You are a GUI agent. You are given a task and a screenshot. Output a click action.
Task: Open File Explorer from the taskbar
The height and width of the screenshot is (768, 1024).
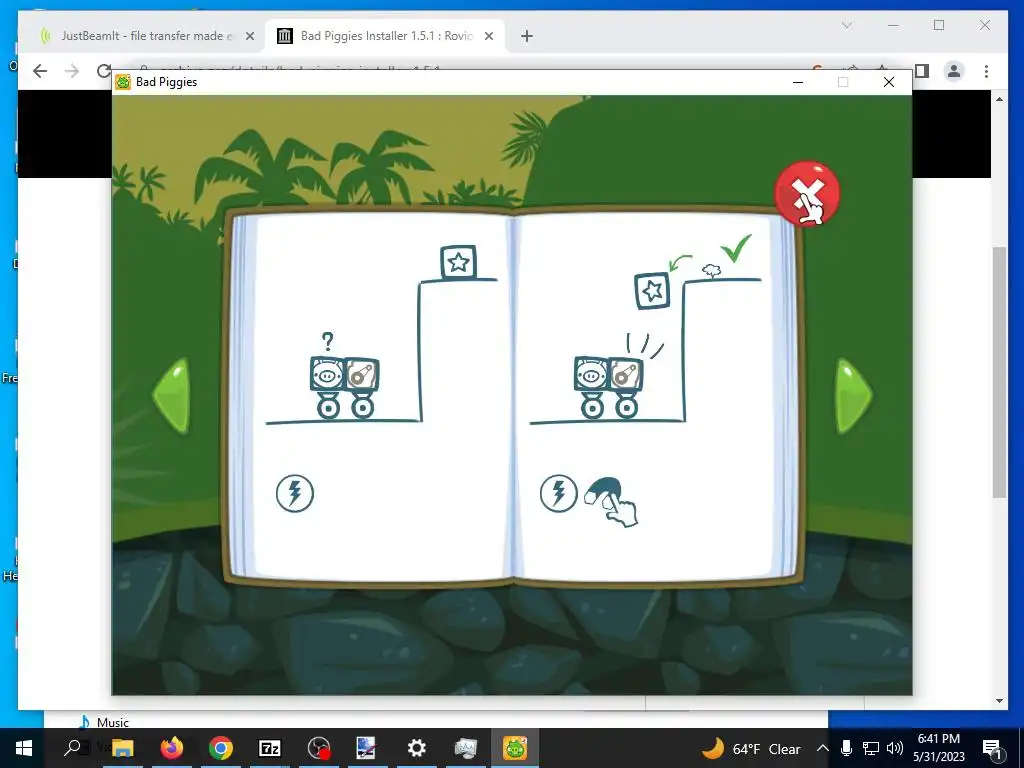[x=122, y=748]
